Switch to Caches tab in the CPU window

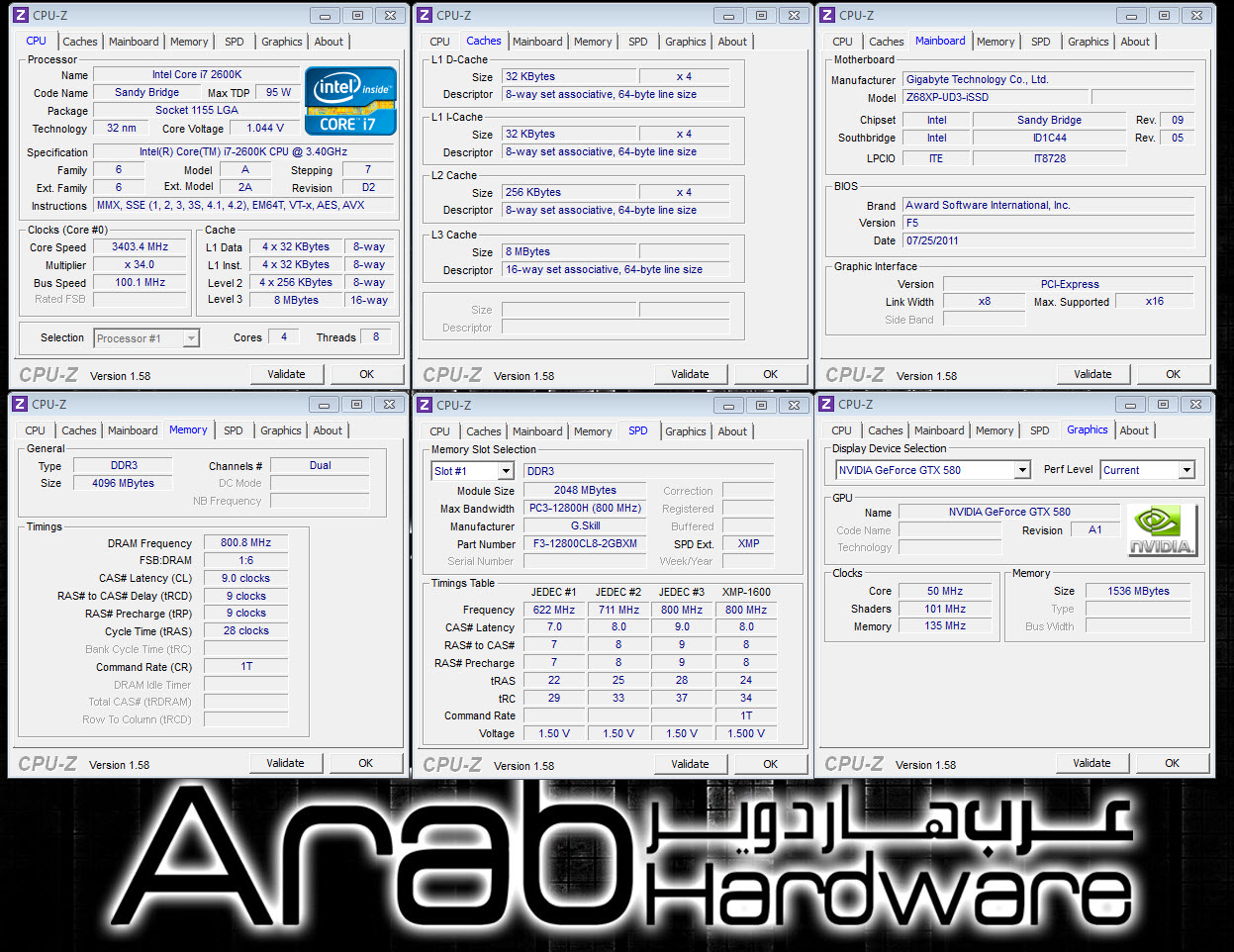tap(80, 42)
